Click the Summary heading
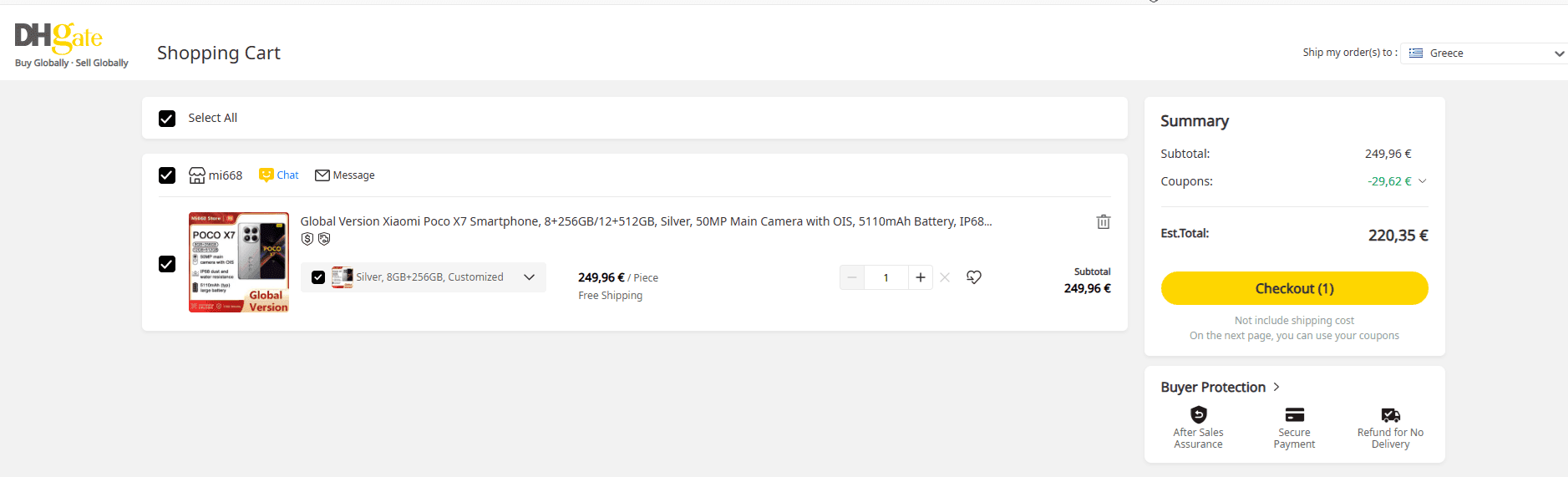1568x477 pixels. [1195, 121]
